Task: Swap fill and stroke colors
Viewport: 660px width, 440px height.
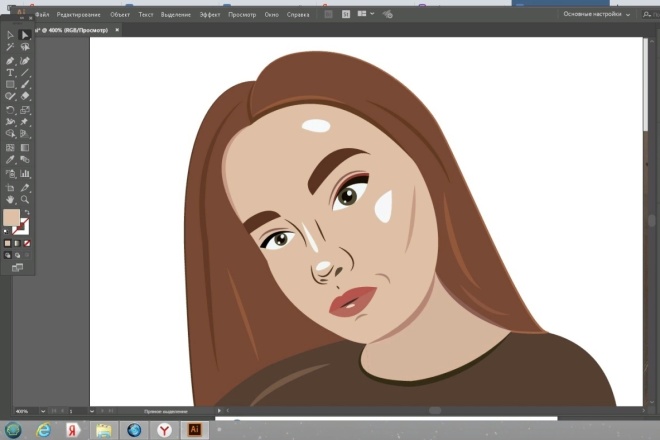Action: coord(27,212)
